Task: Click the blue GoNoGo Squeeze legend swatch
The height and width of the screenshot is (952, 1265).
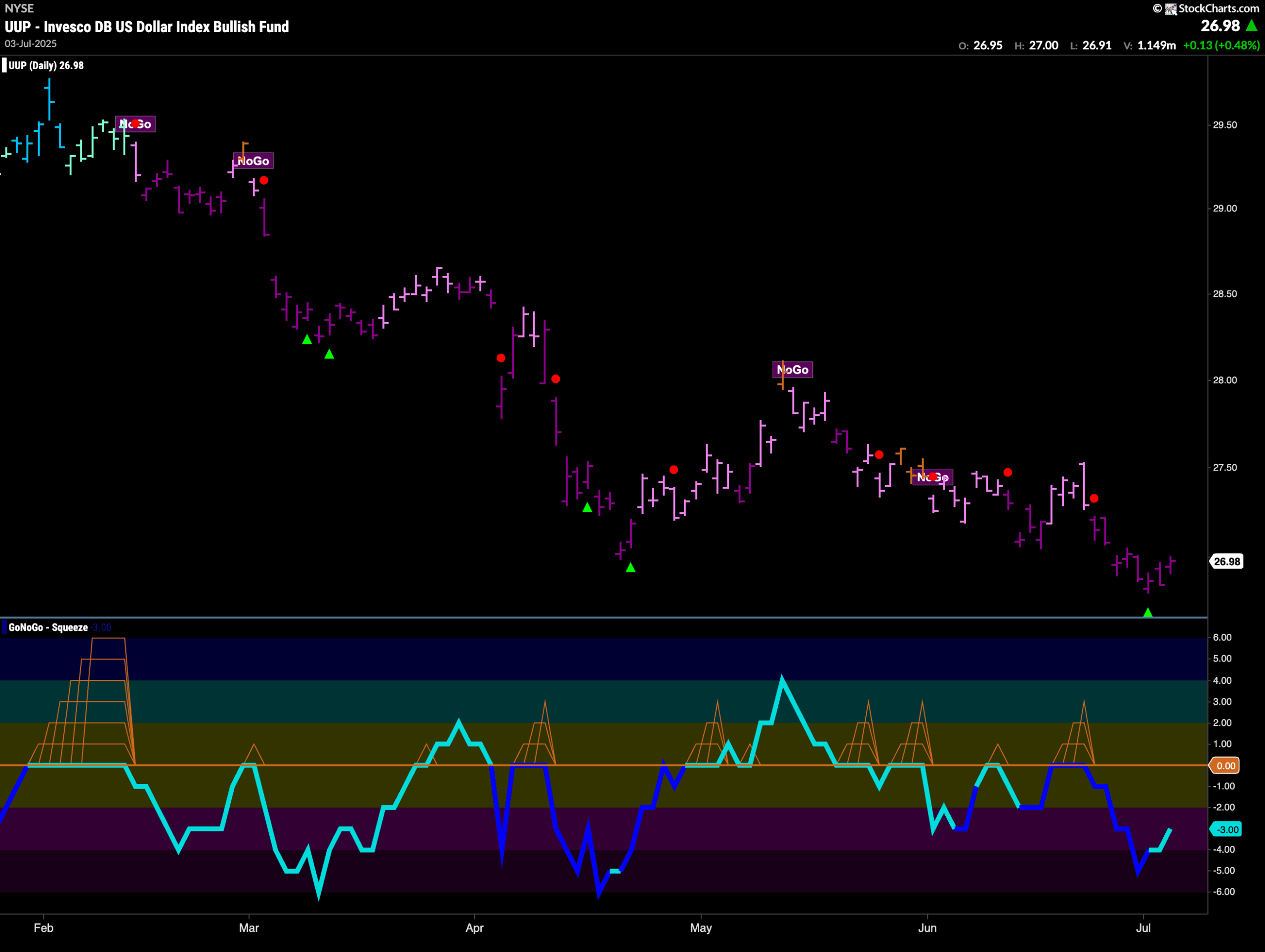Action: [x=4, y=627]
